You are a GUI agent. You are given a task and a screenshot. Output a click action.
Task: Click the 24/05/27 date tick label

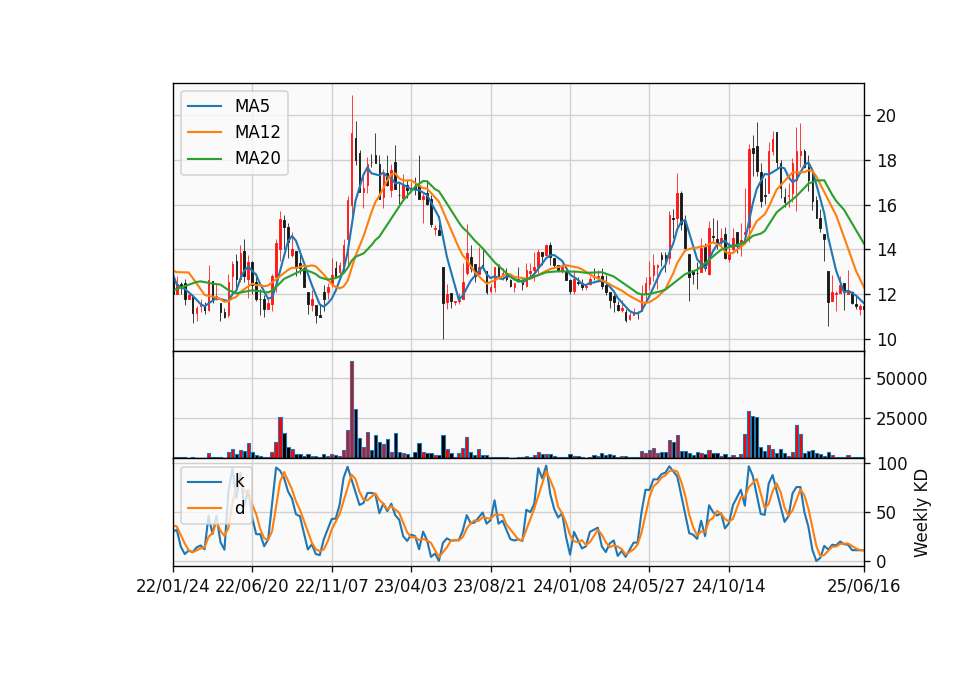click(649, 586)
